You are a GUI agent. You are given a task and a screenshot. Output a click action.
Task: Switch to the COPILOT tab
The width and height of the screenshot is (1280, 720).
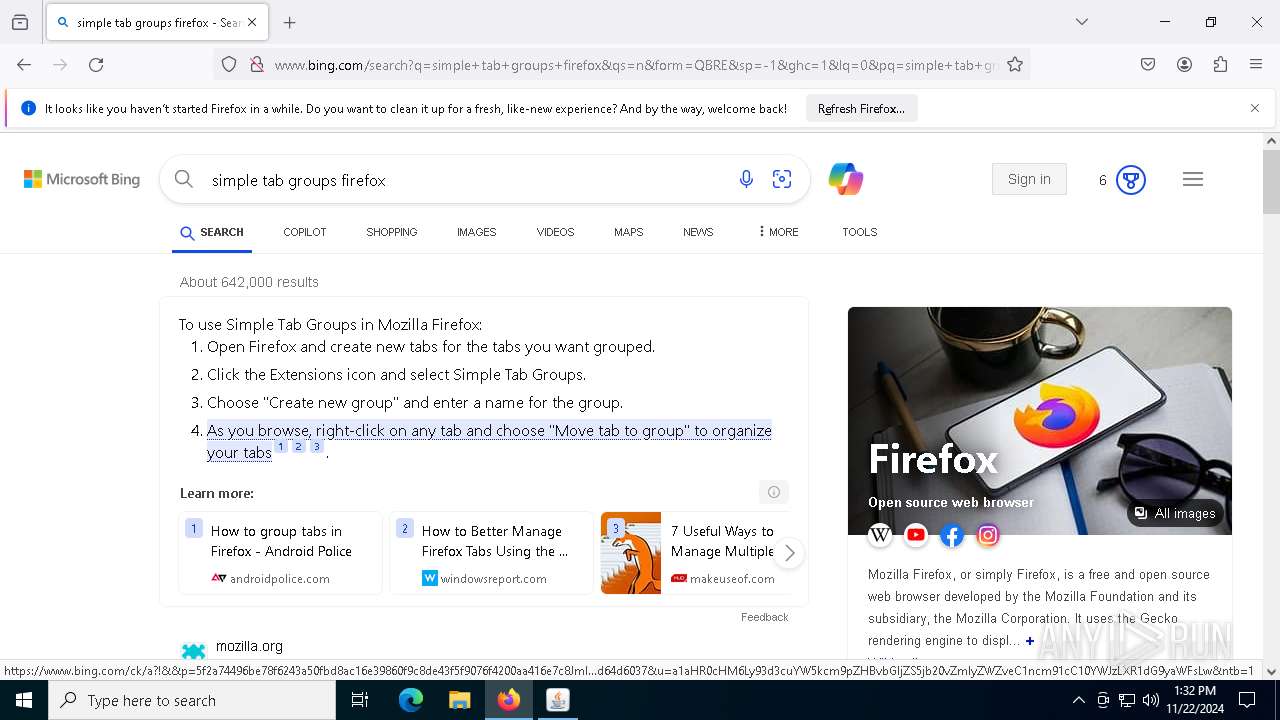click(305, 232)
